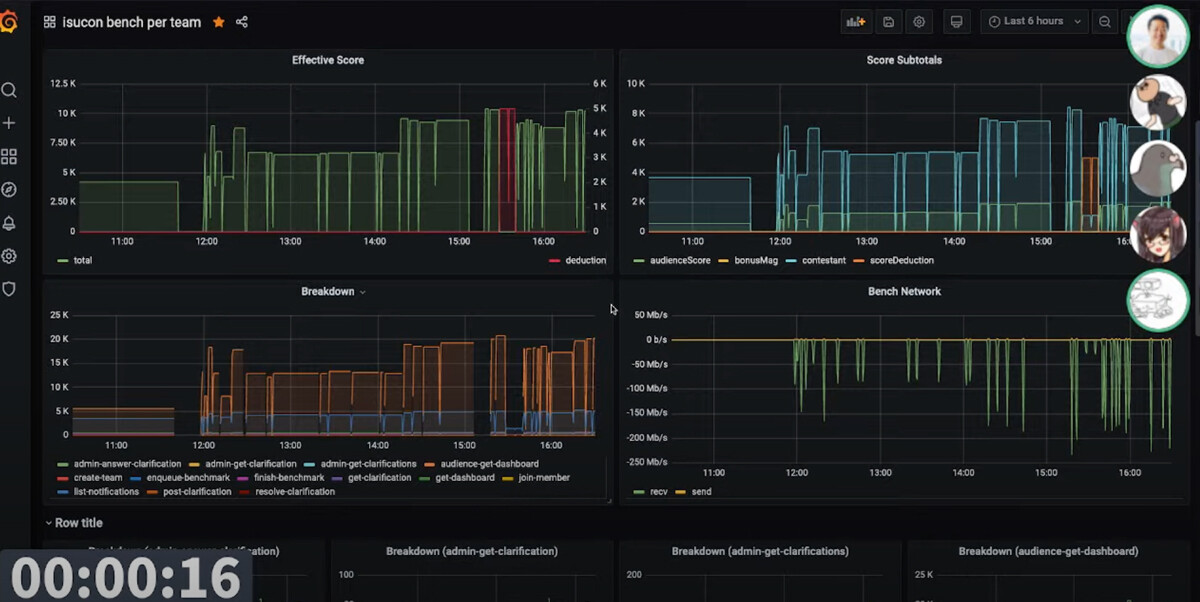Click admin-get-clarifications legend label
Image resolution: width=1200 pixels, height=602 pixels.
[x=368, y=464]
